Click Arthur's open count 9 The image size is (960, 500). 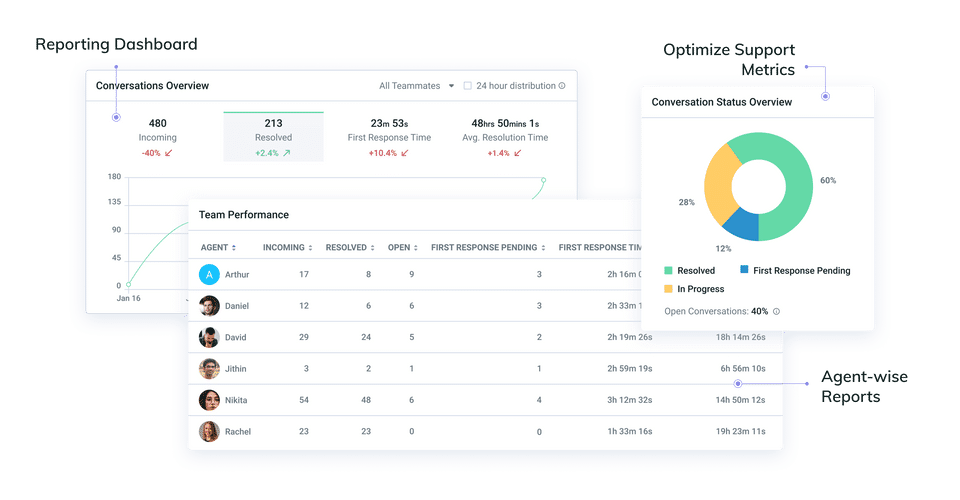coord(411,275)
